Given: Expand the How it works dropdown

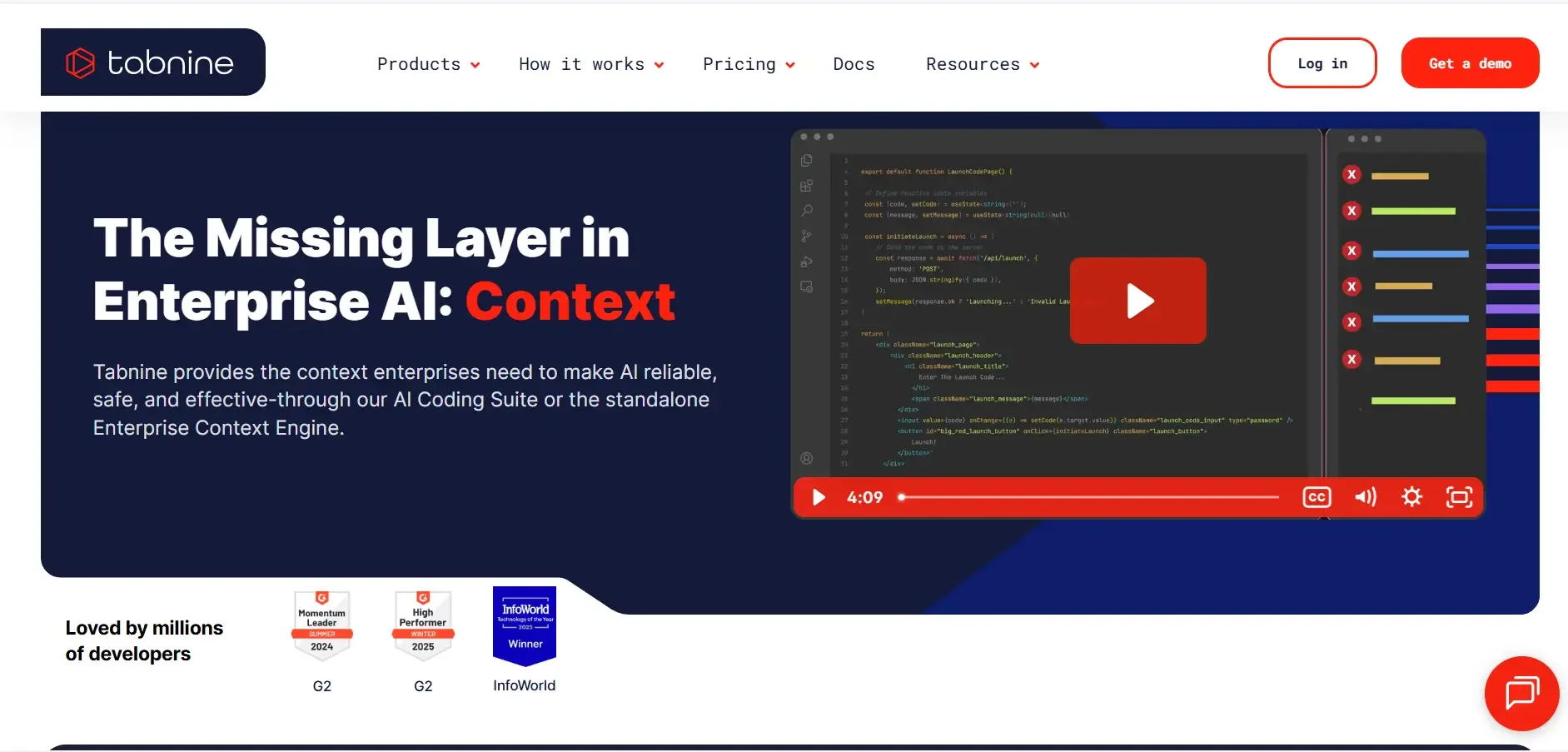Looking at the screenshot, I should (591, 64).
